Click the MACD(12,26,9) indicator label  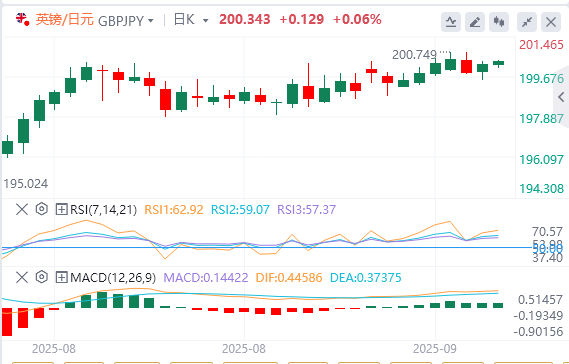113,278
